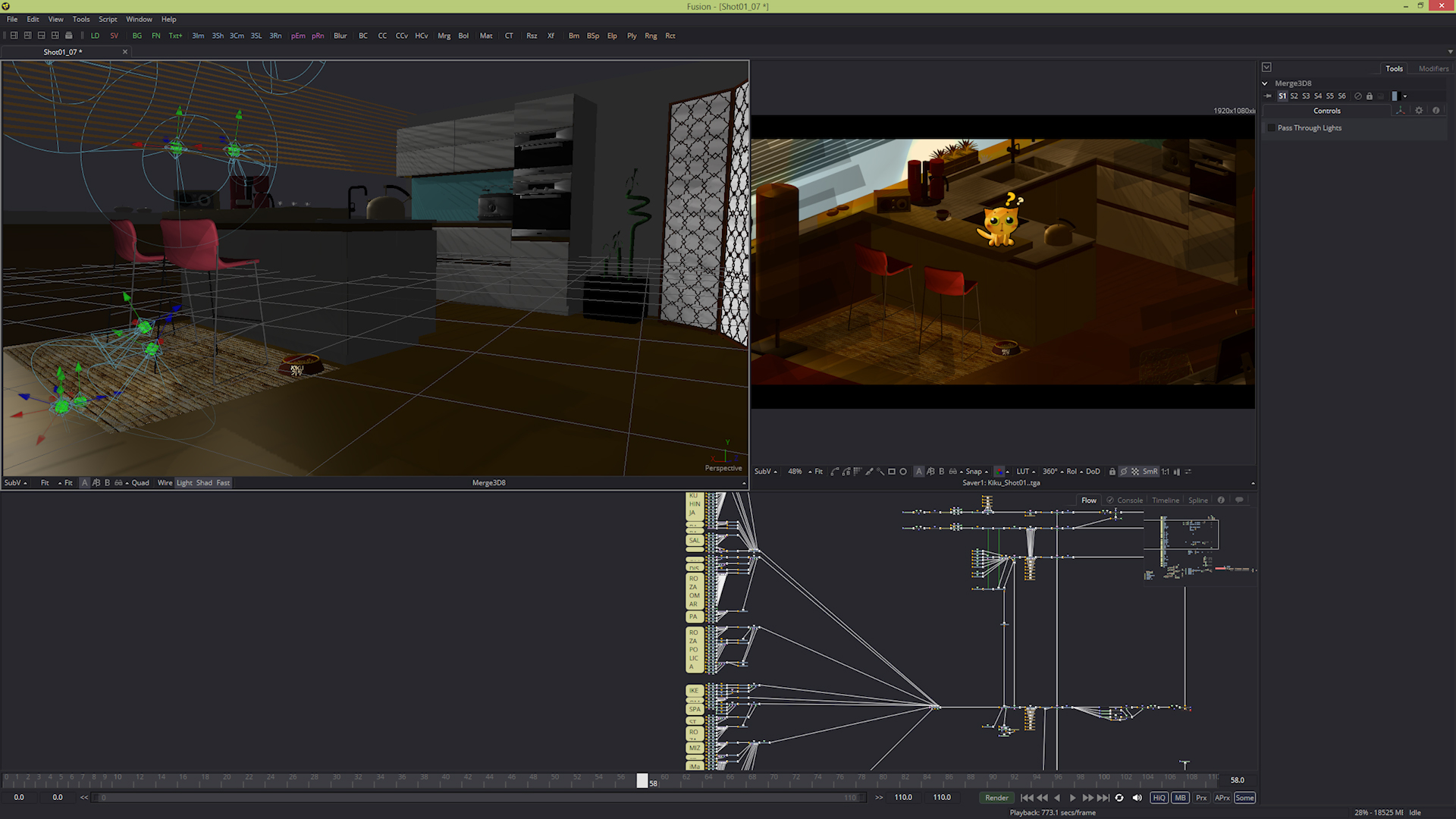Click the playhead at frame 58
Screen dimensions: 1456x819
(x=642, y=780)
